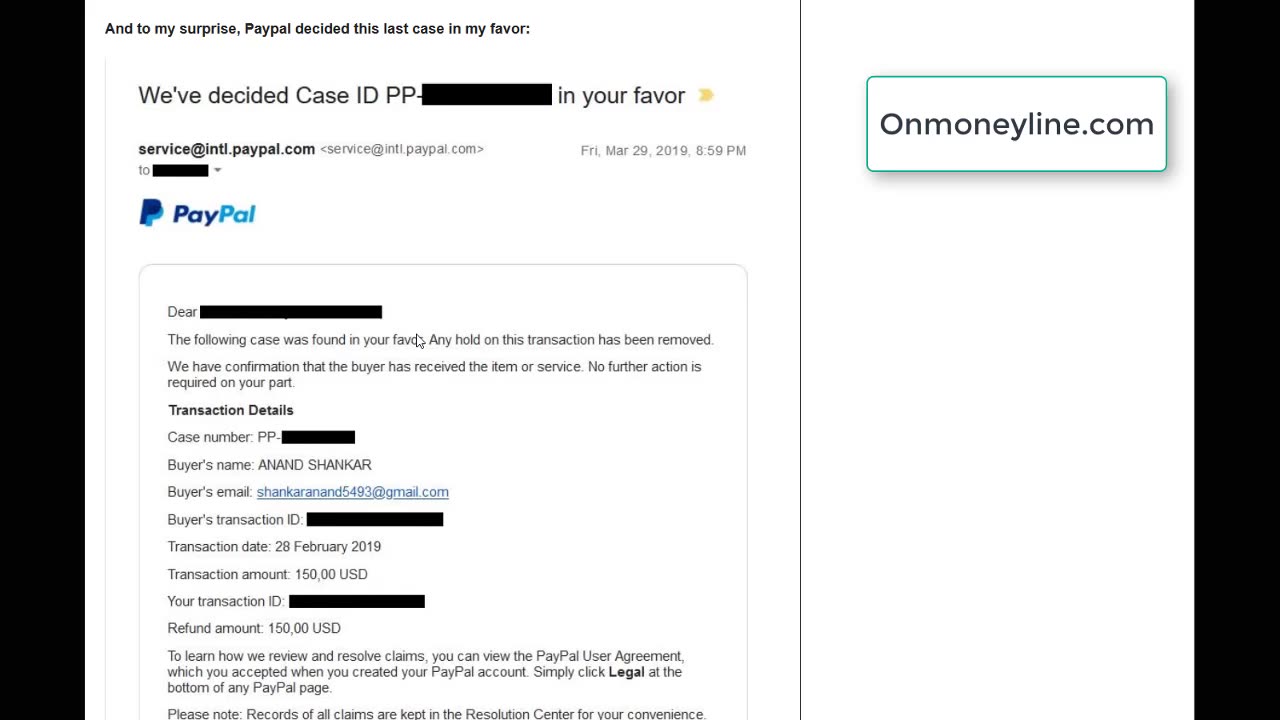Click the "And to my surprise" heading text
Viewport: 1280px width, 720px height.
pyautogui.click(x=317, y=29)
